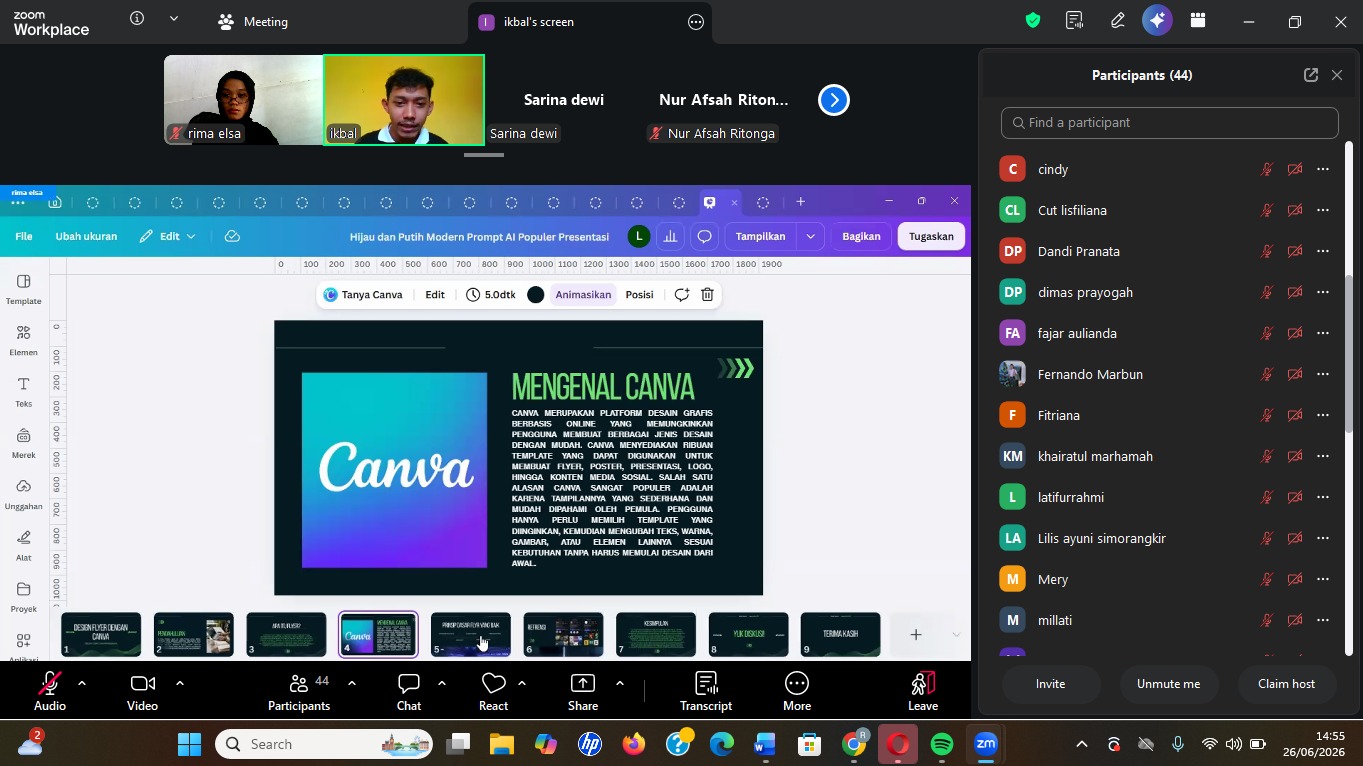Screen dimensions: 1363x766
Task: Toggle Mery's muted microphone icon
Action: coord(1267,579)
